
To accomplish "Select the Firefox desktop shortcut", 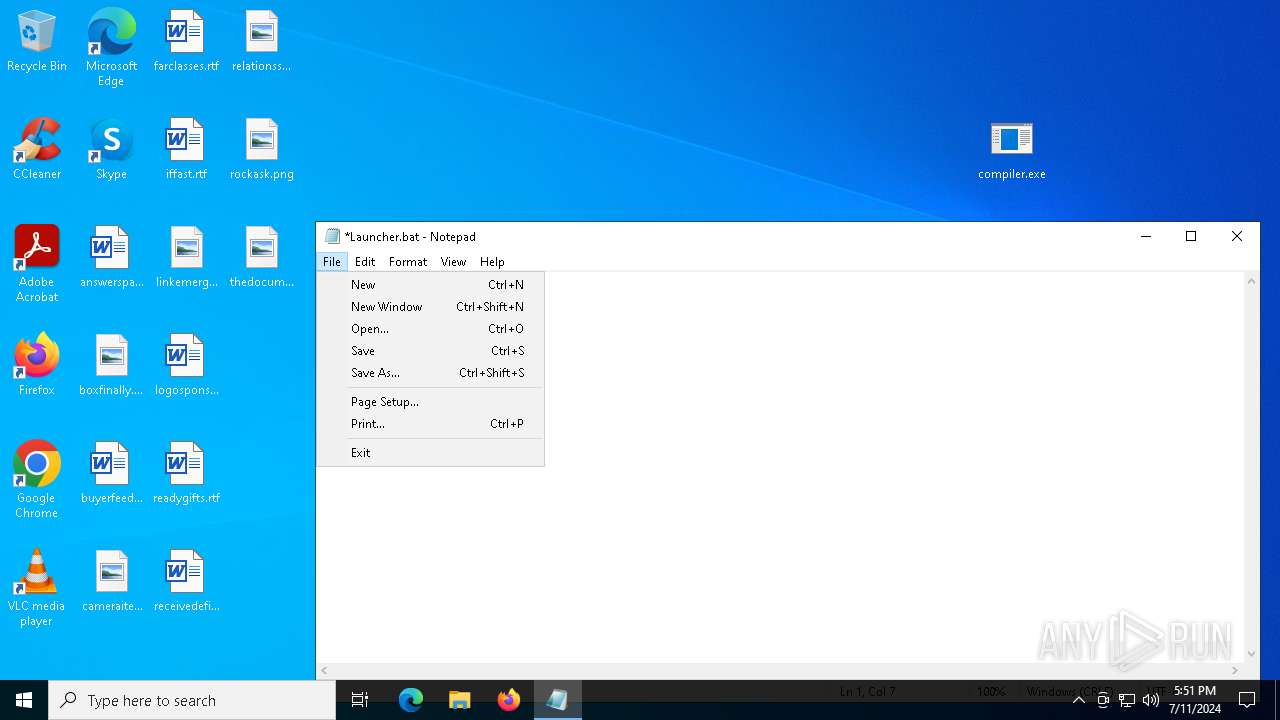I will coord(37,366).
